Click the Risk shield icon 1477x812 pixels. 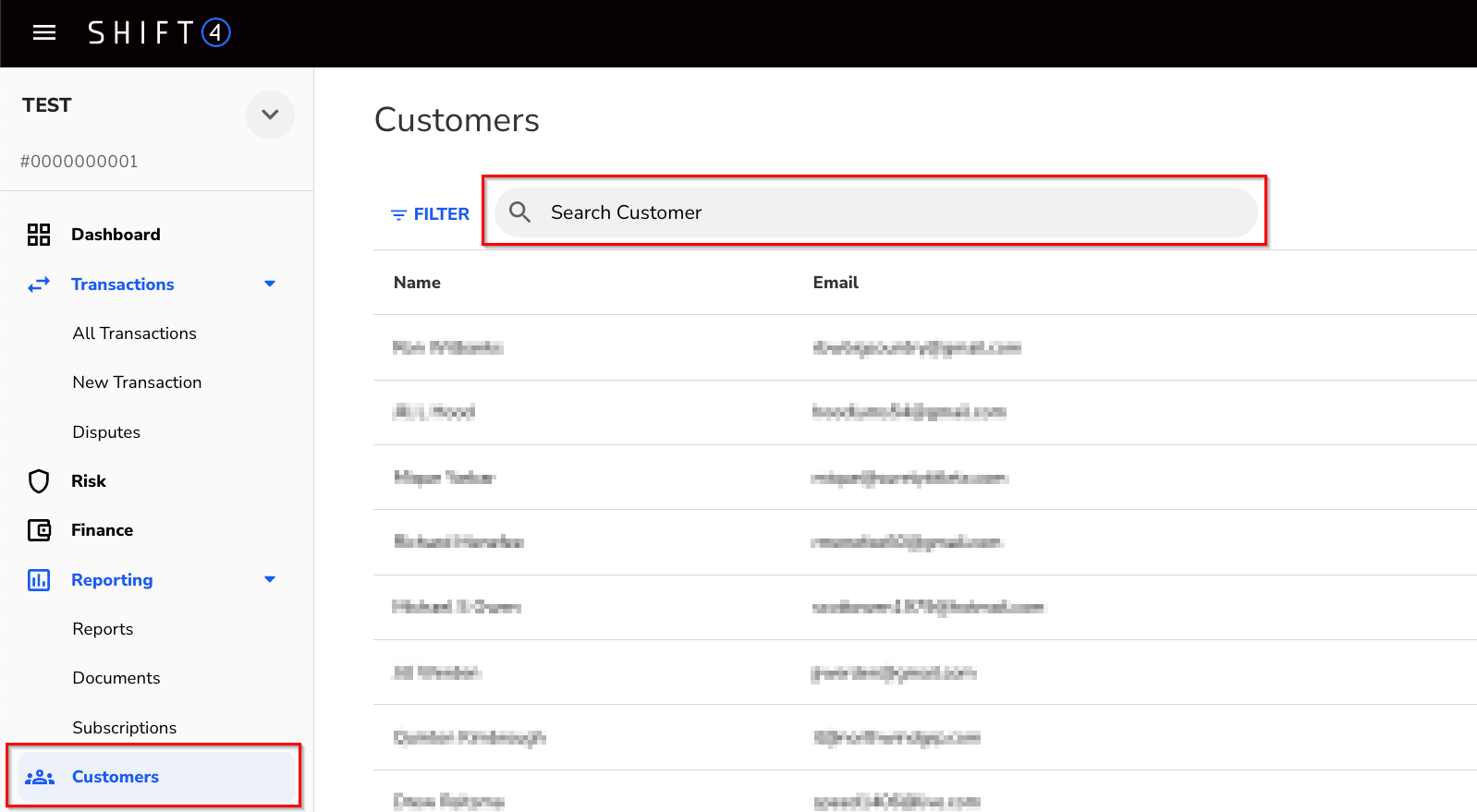click(x=39, y=481)
